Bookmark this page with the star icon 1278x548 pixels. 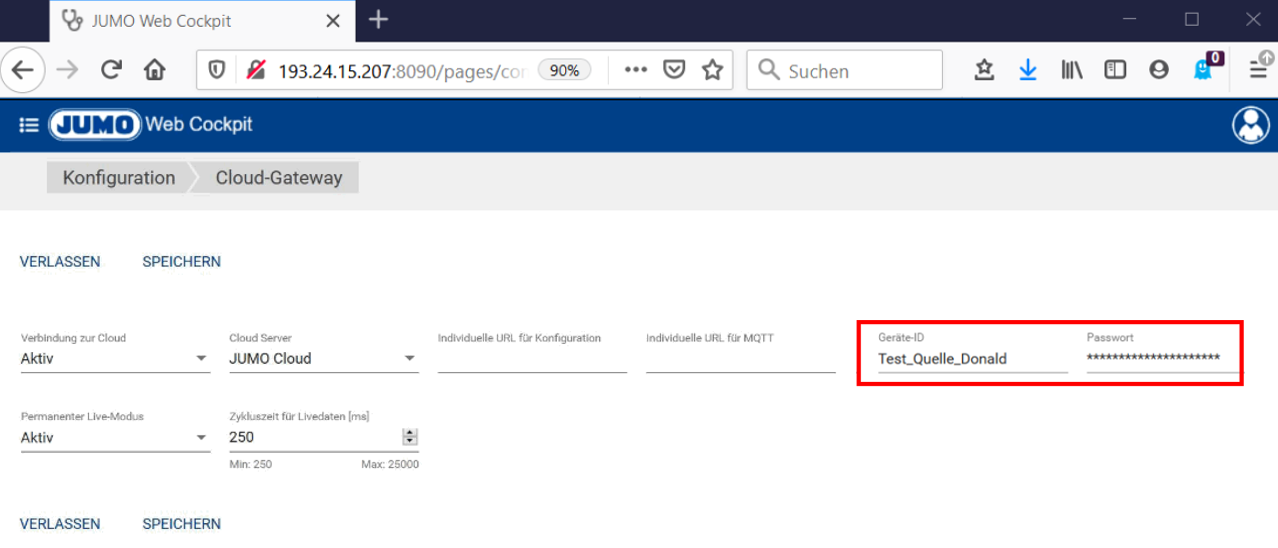[x=712, y=70]
